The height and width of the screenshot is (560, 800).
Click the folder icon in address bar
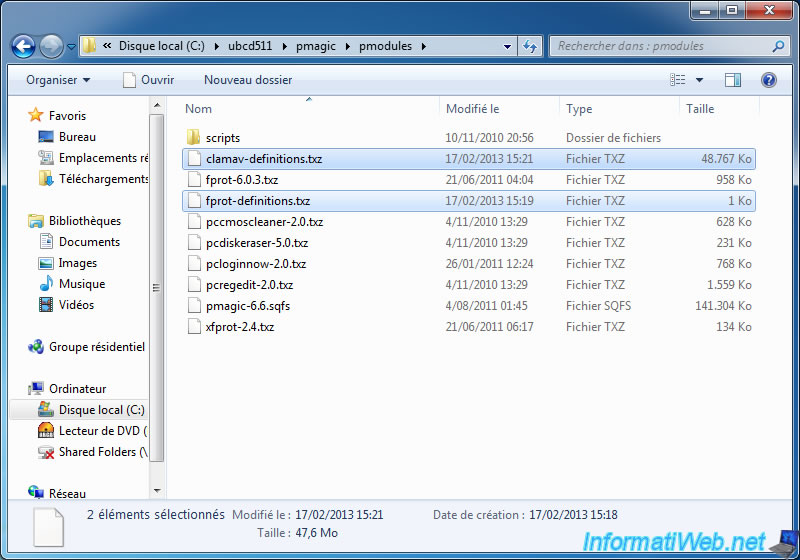point(89,45)
